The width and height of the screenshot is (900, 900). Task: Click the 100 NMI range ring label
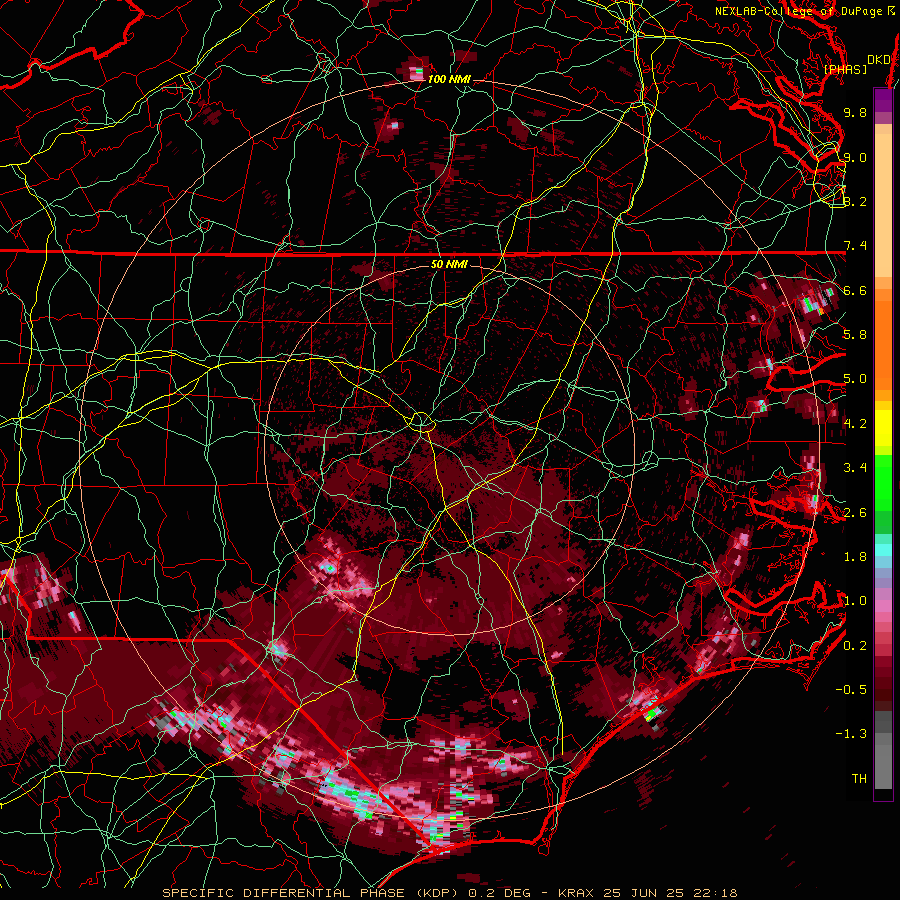coord(449,79)
